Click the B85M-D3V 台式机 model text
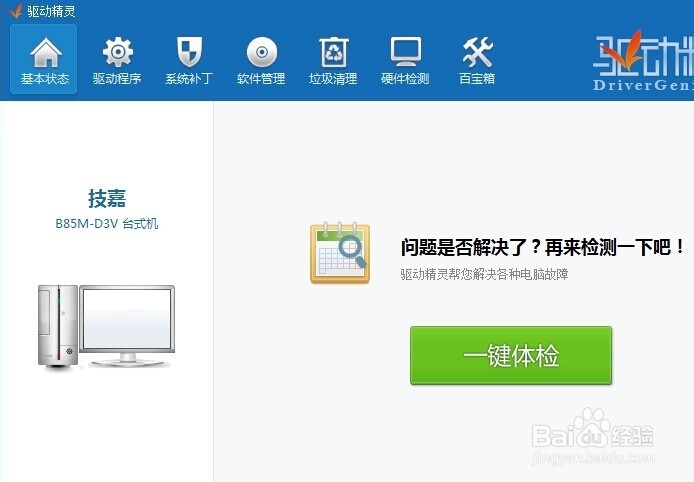 [107, 224]
